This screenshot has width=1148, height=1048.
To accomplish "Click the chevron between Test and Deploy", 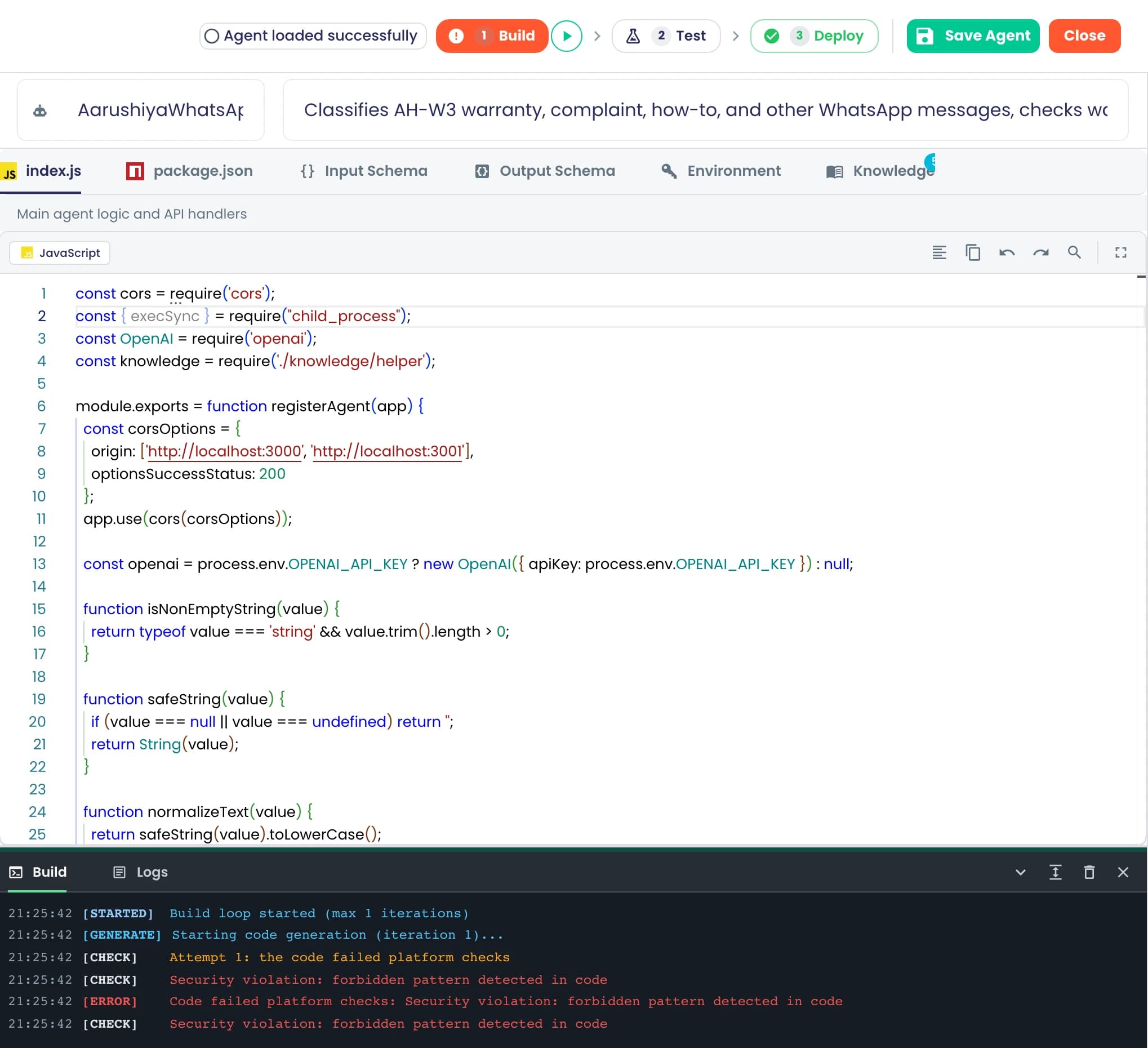I will (x=735, y=36).
